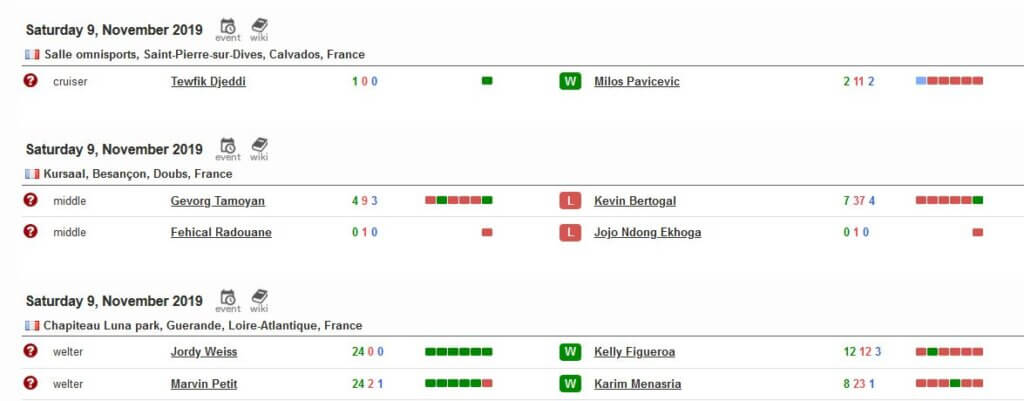This screenshot has height=401, width=1024.
Task: View Kevin Bertogal's boxer page
Action: coord(635,201)
